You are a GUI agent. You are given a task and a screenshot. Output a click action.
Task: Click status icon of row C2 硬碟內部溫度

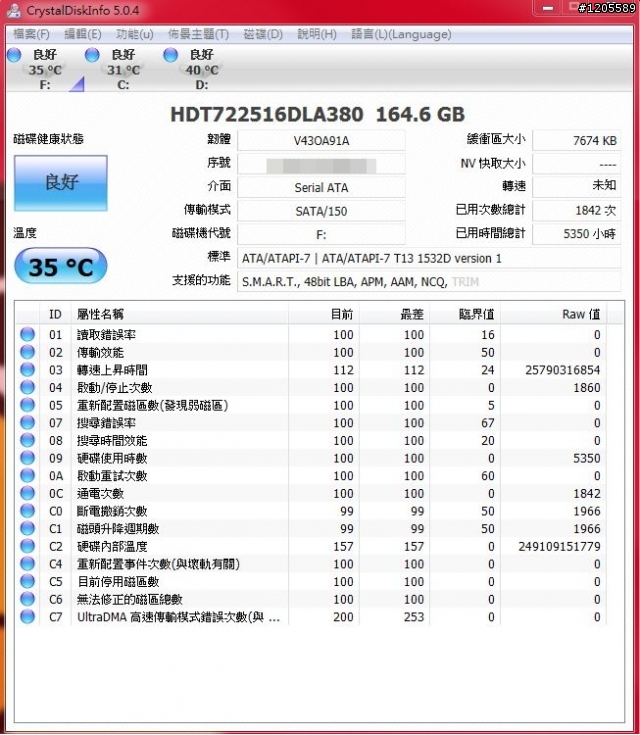tap(28, 546)
